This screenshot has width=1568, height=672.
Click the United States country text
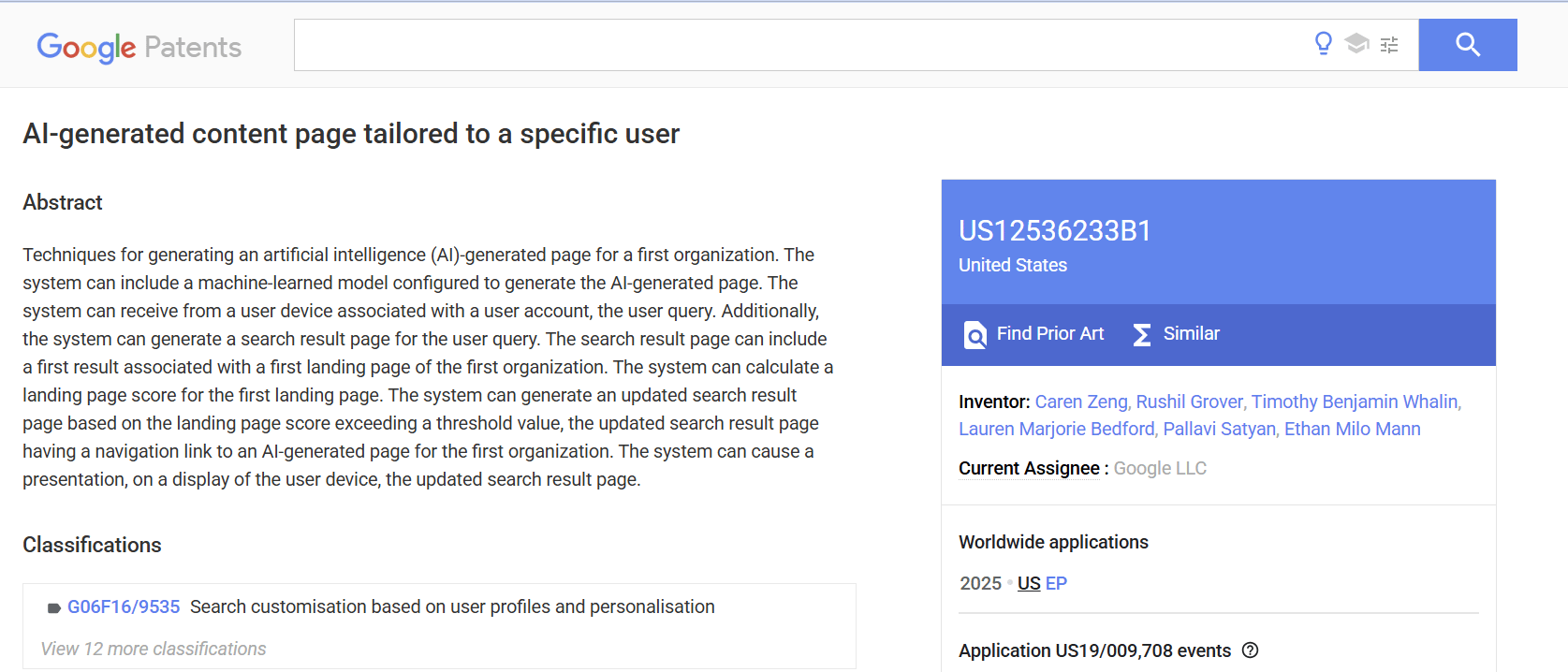click(x=1013, y=265)
